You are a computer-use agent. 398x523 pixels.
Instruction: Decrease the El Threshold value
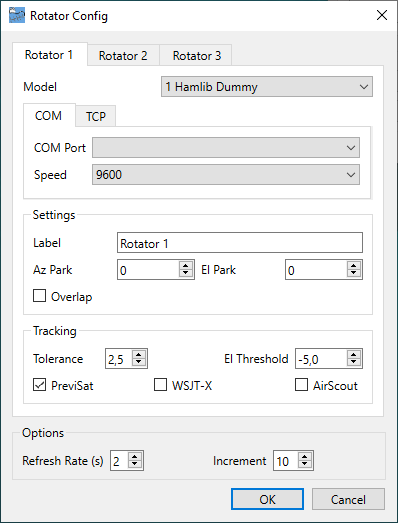(354, 363)
